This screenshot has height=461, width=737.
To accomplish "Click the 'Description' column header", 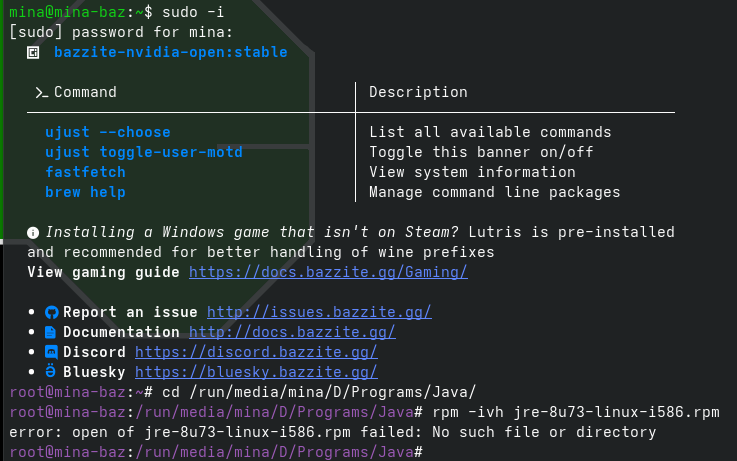I will tap(418, 92).
